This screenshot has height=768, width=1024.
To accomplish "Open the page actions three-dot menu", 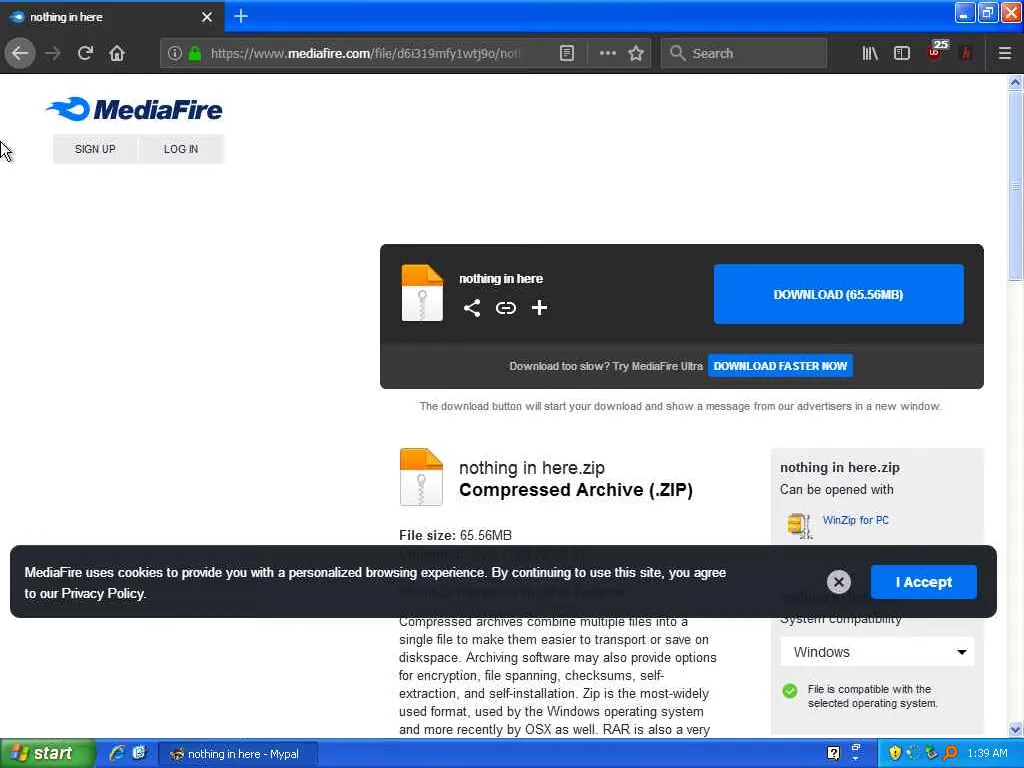I will [x=607, y=53].
